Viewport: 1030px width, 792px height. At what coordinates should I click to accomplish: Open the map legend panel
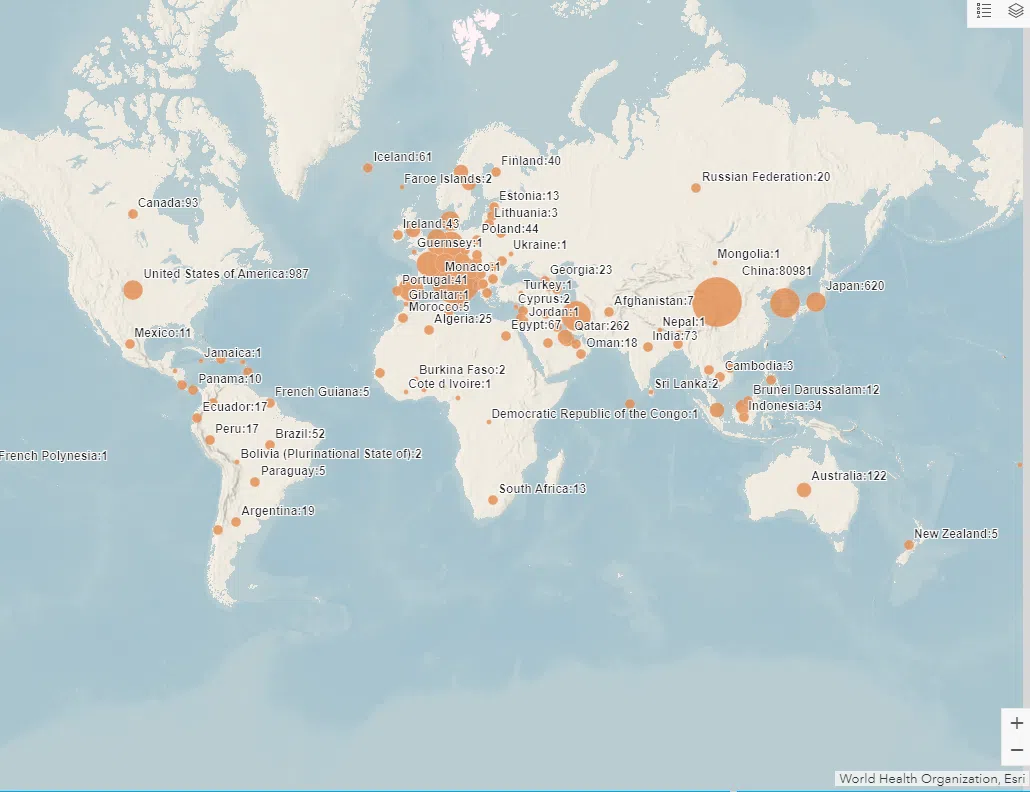click(984, 11)
